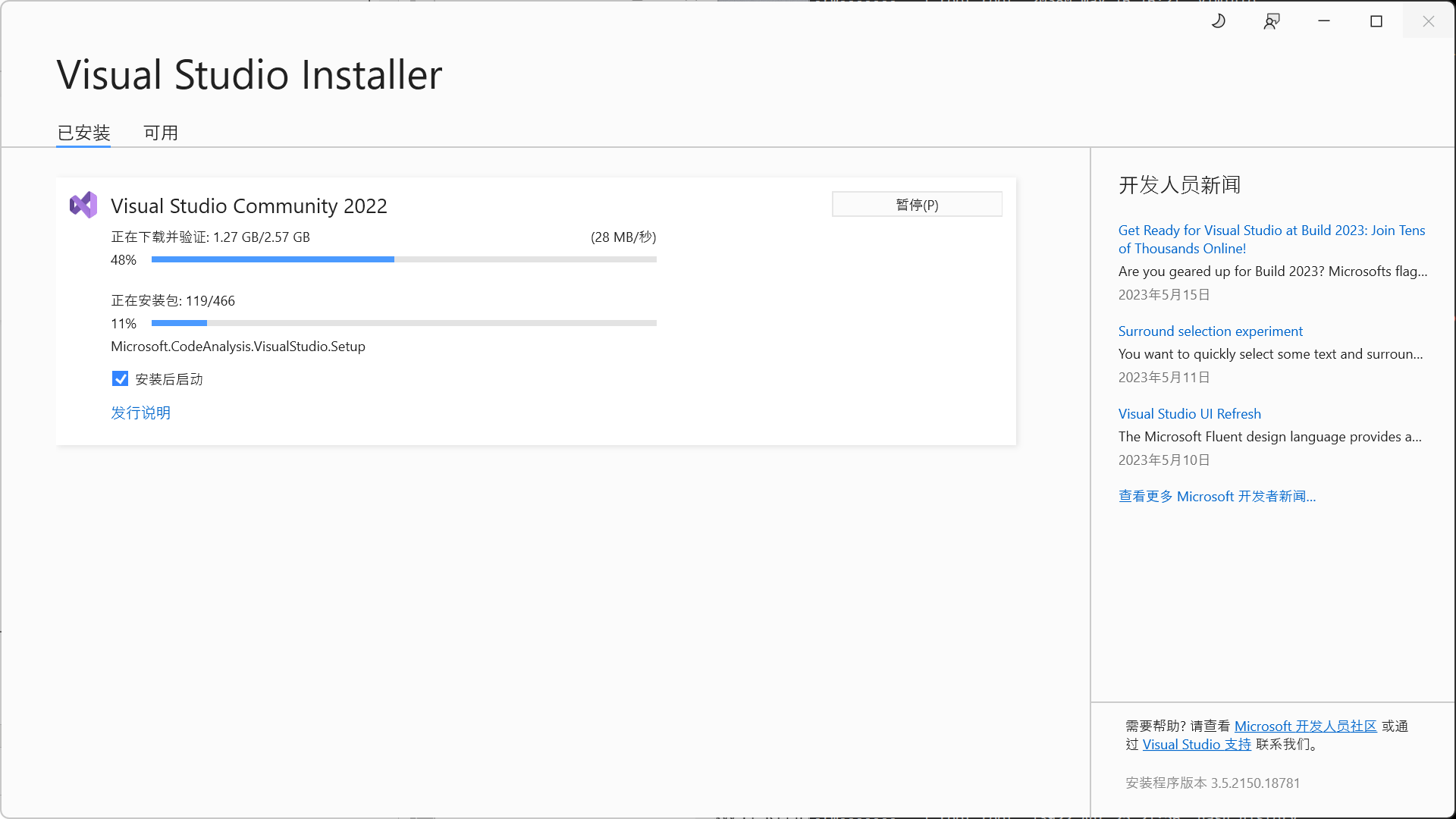Open Microsoft 开发人员社区 link
The image size is (1456, 819).
1305,726
